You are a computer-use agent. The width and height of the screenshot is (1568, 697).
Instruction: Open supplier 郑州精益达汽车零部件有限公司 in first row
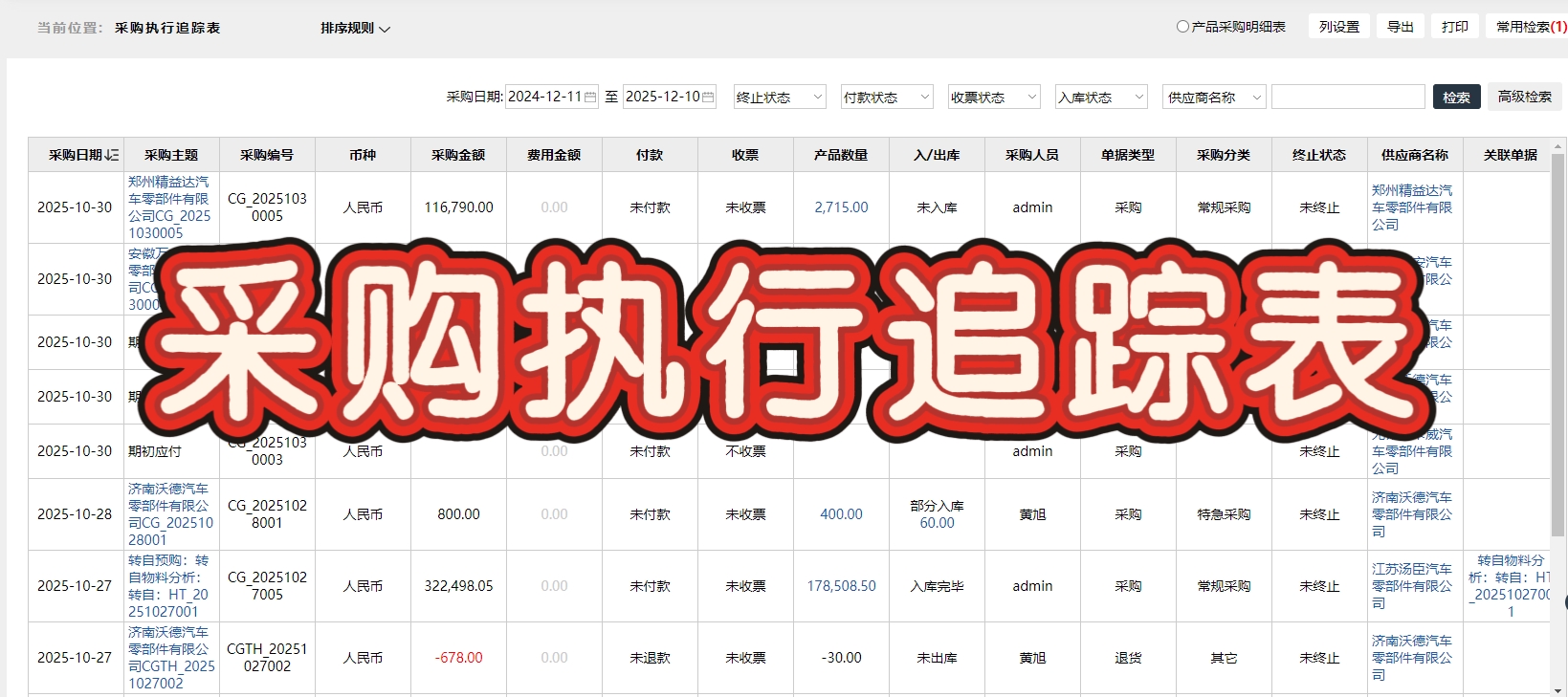1412,207
